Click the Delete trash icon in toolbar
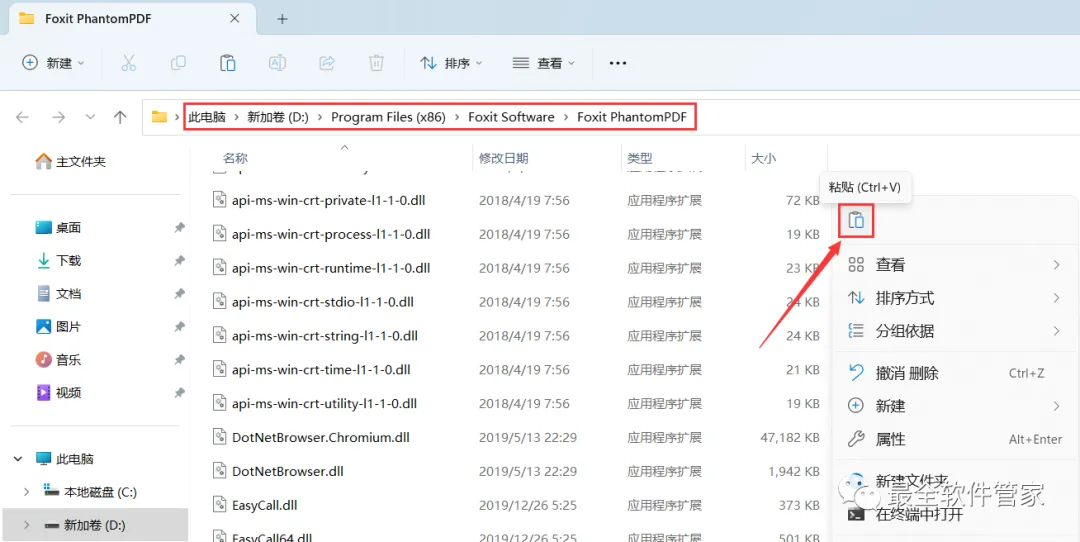The height and width of the screenshot is (542, 1080). click(x=376, y=63)
